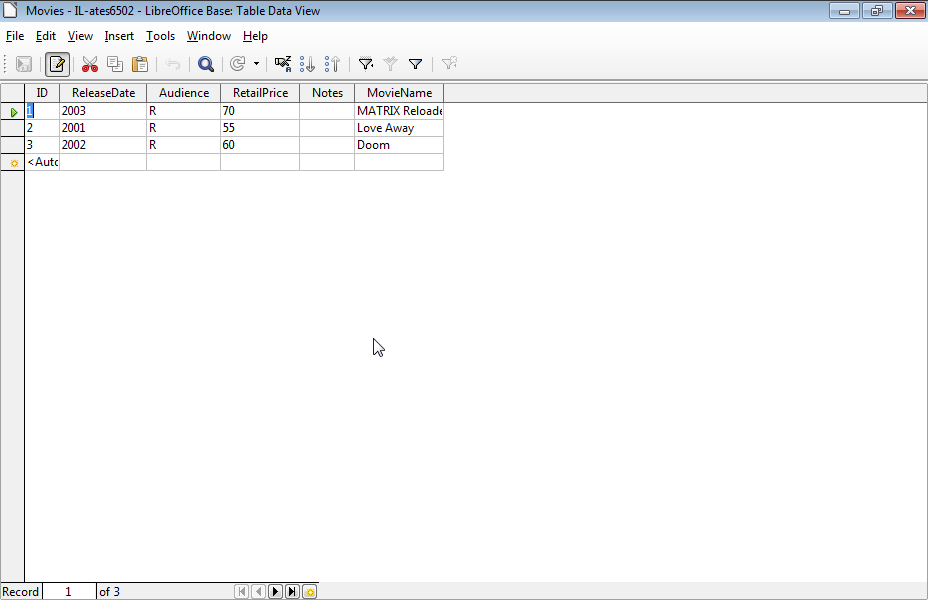Click the green current-row marker for row 1
This screenshot has height=600, width=928.
tap(12, 111)
